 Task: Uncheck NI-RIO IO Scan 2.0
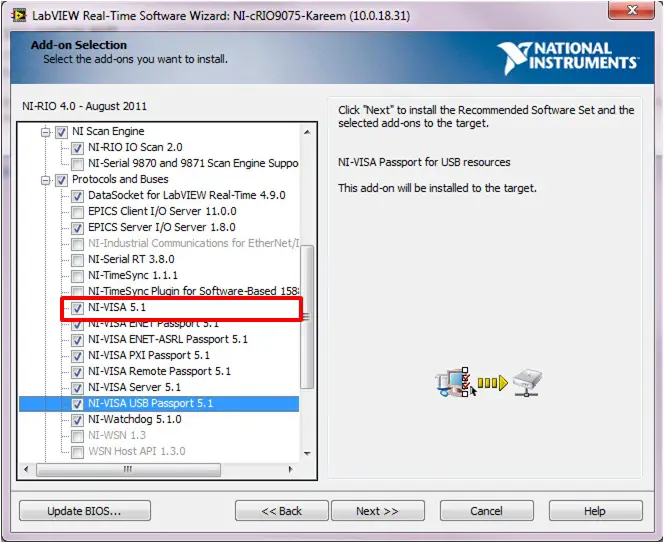(77, 148)
